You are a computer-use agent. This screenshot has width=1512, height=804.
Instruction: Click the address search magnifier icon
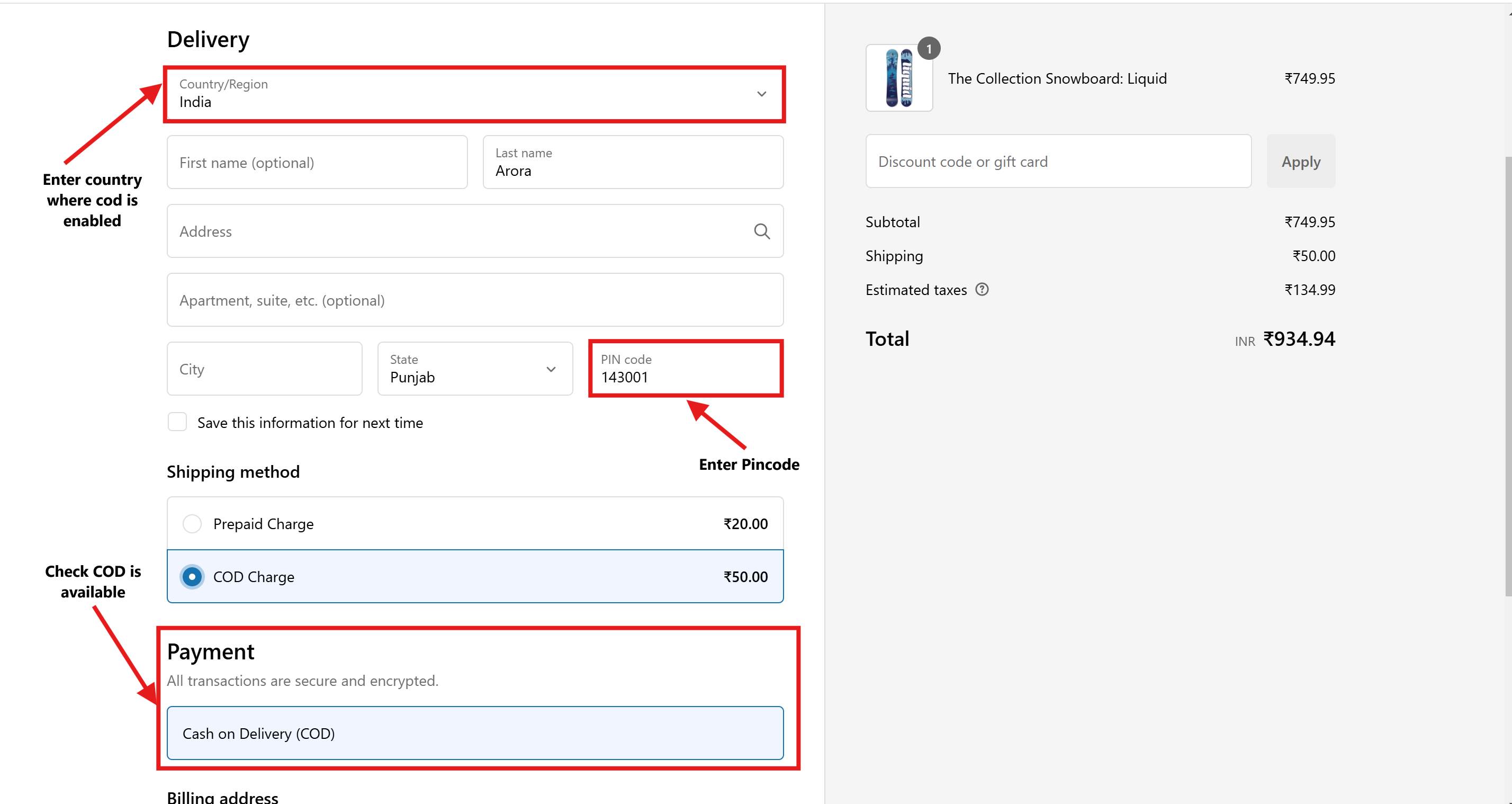point(761,231)
